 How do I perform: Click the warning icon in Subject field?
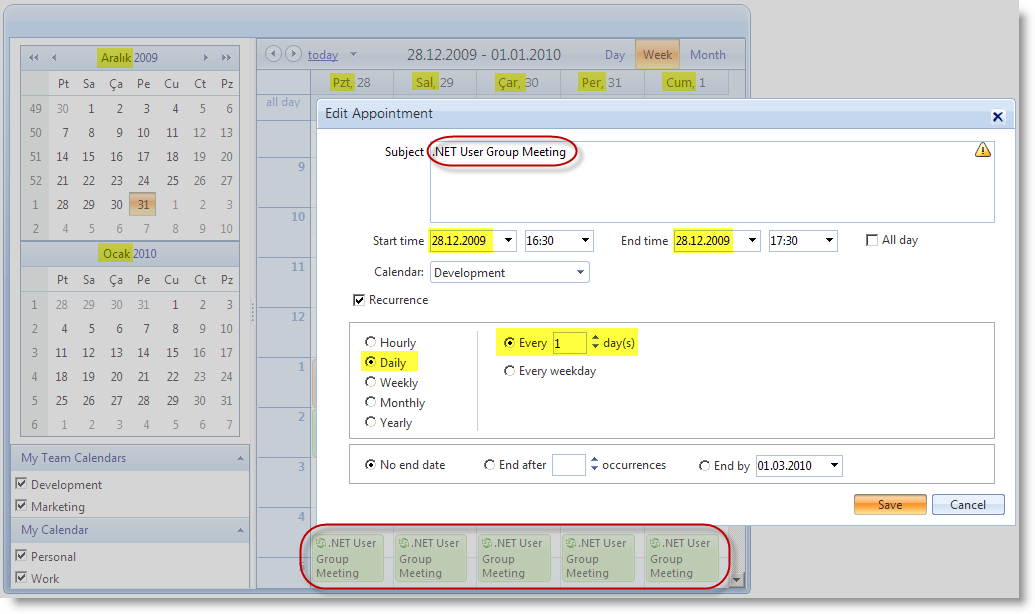[x=983, y=150]
